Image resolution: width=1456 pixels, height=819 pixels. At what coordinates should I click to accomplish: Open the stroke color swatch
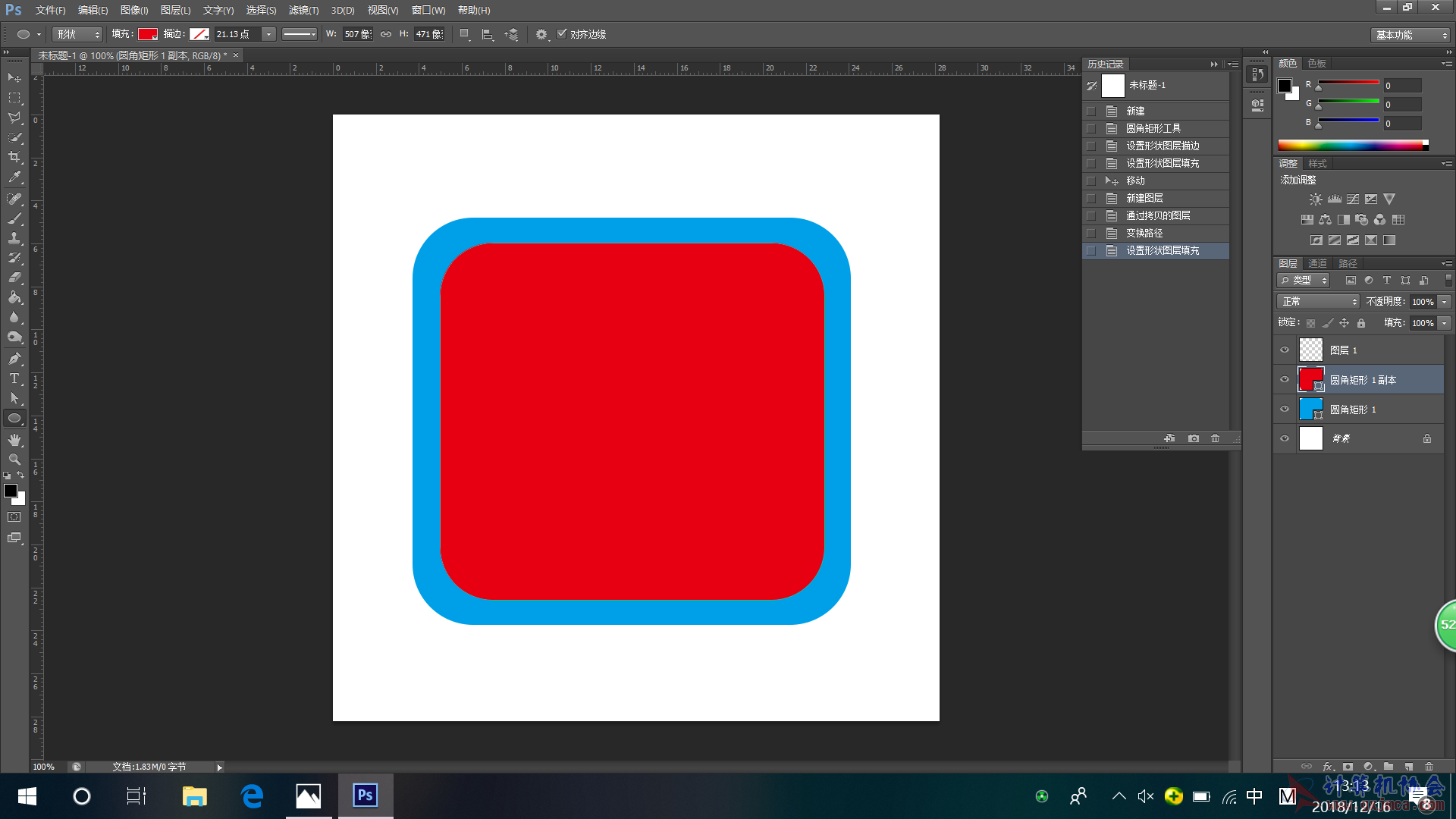click(x=199, y=34)
